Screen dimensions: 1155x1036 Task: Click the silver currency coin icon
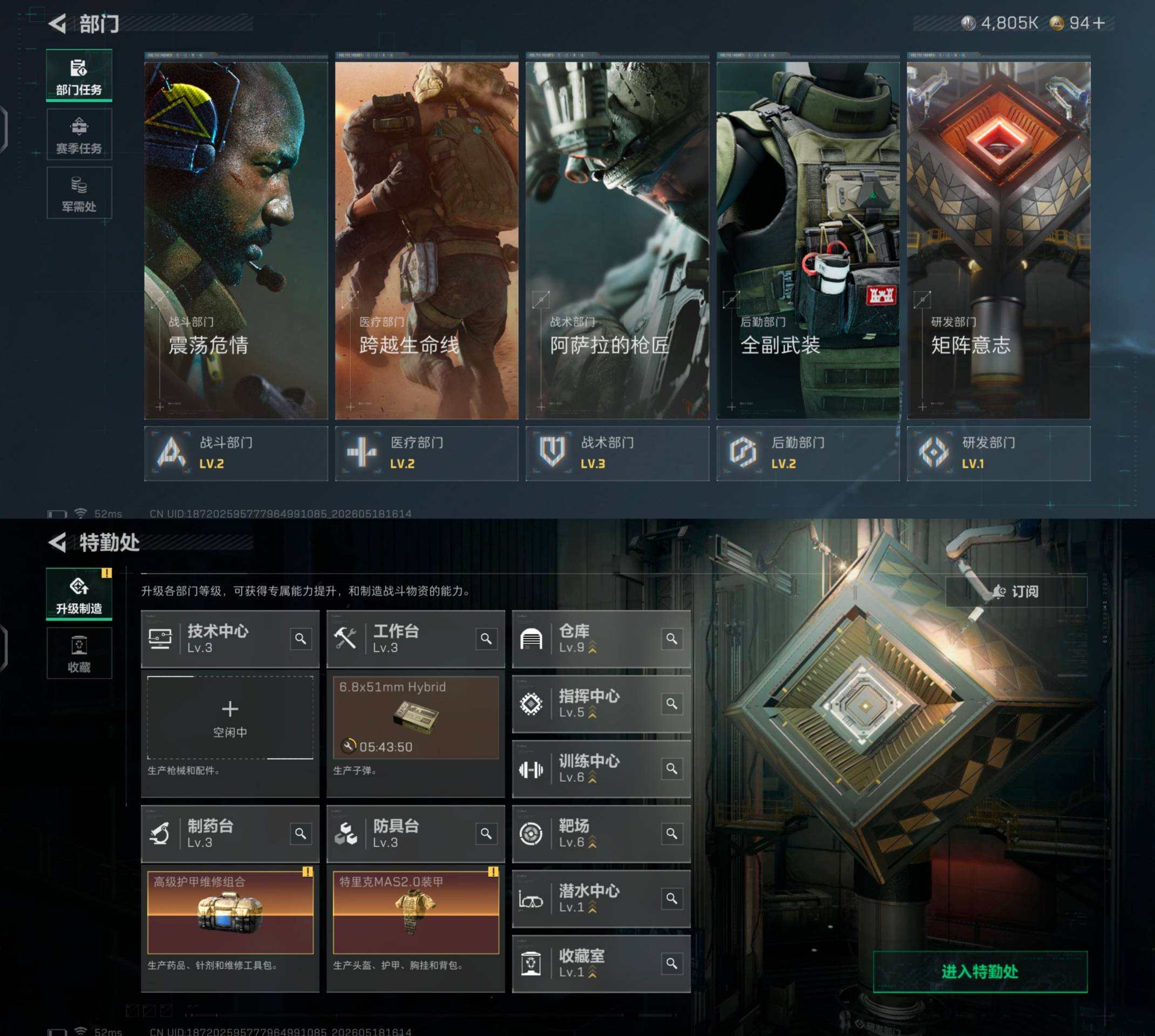pos(968,23)
